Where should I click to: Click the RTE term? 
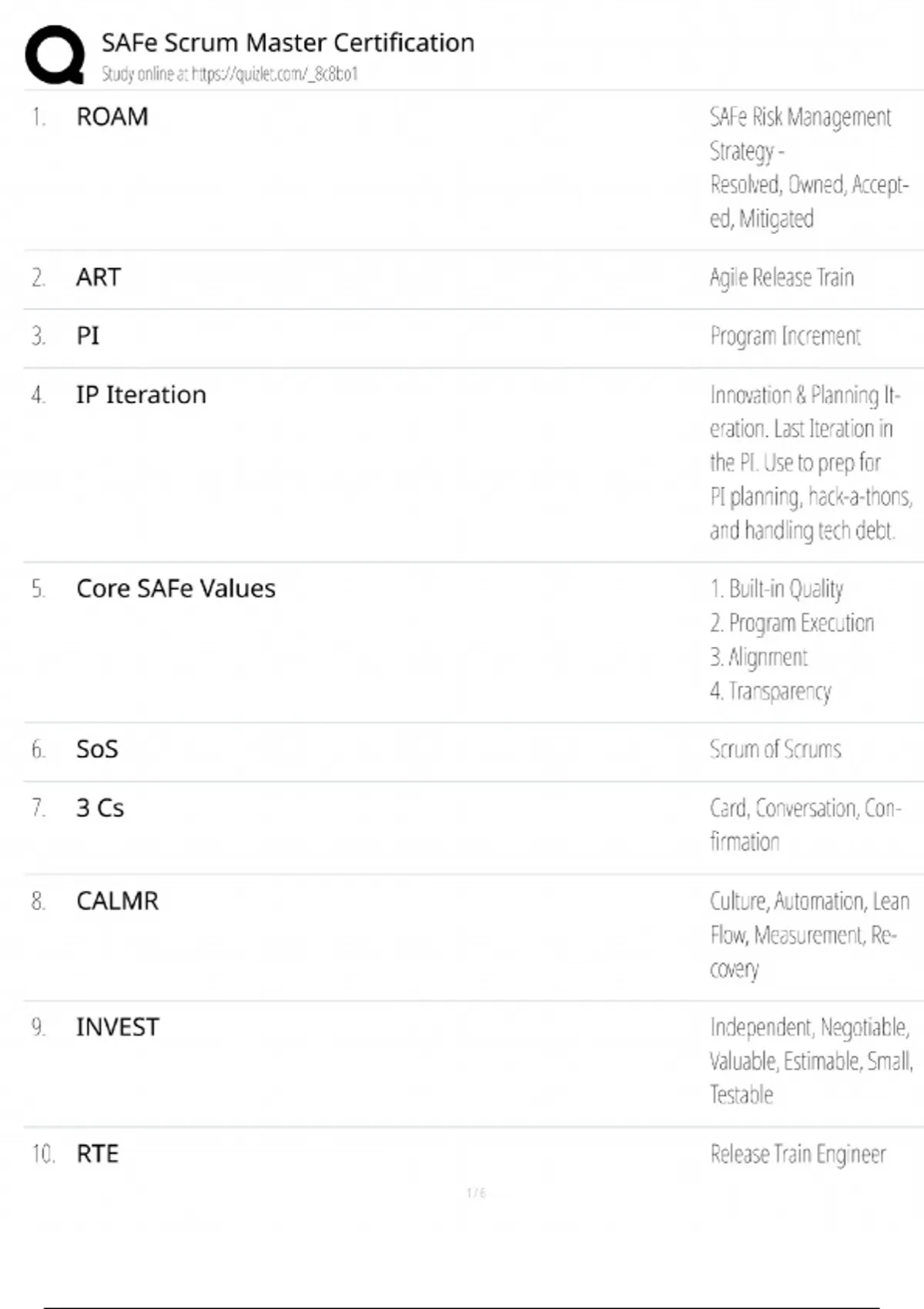[x=98, y=1154]
